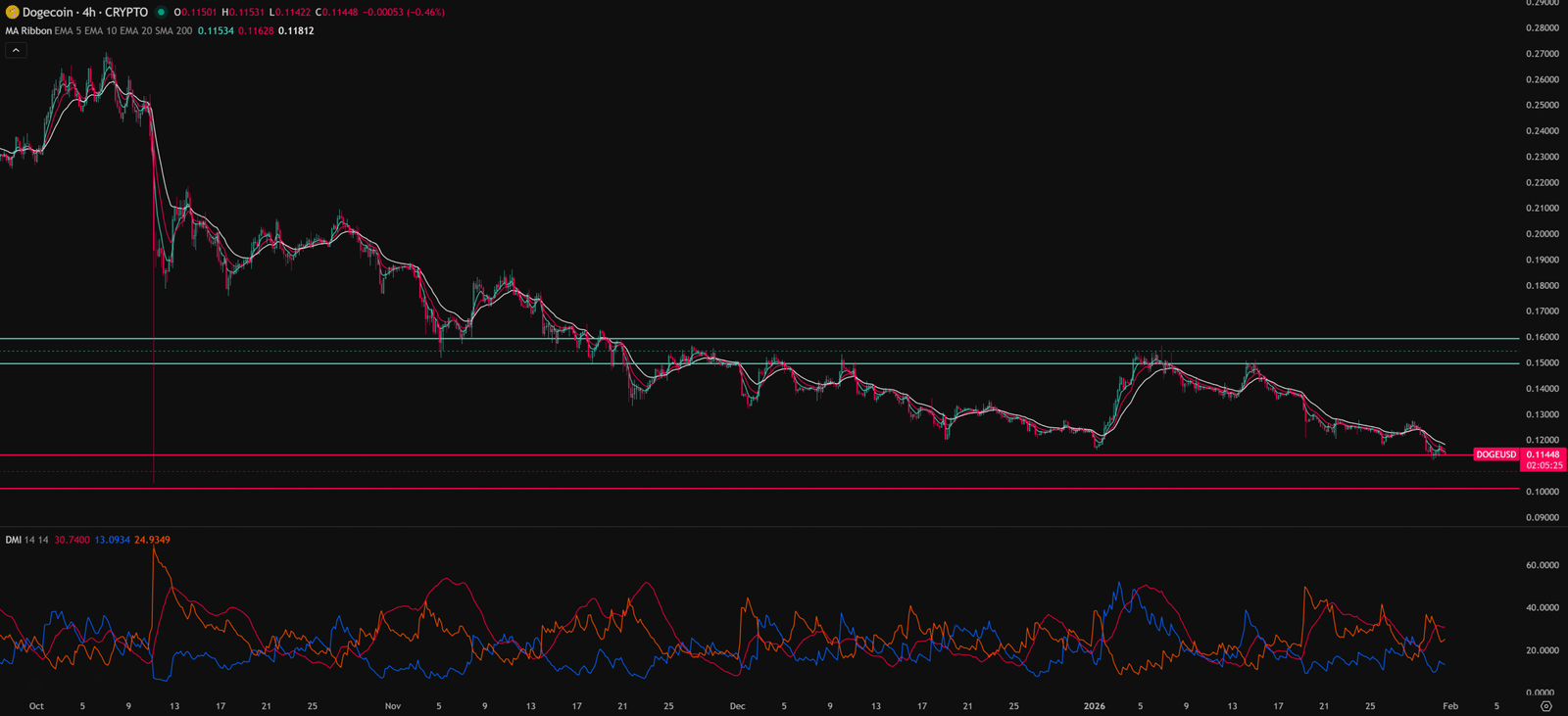The width and height of the screenshot is (1568, 716).
Task: Select the MA Ribbon indicator legend
Action: (x=28, y=31)
